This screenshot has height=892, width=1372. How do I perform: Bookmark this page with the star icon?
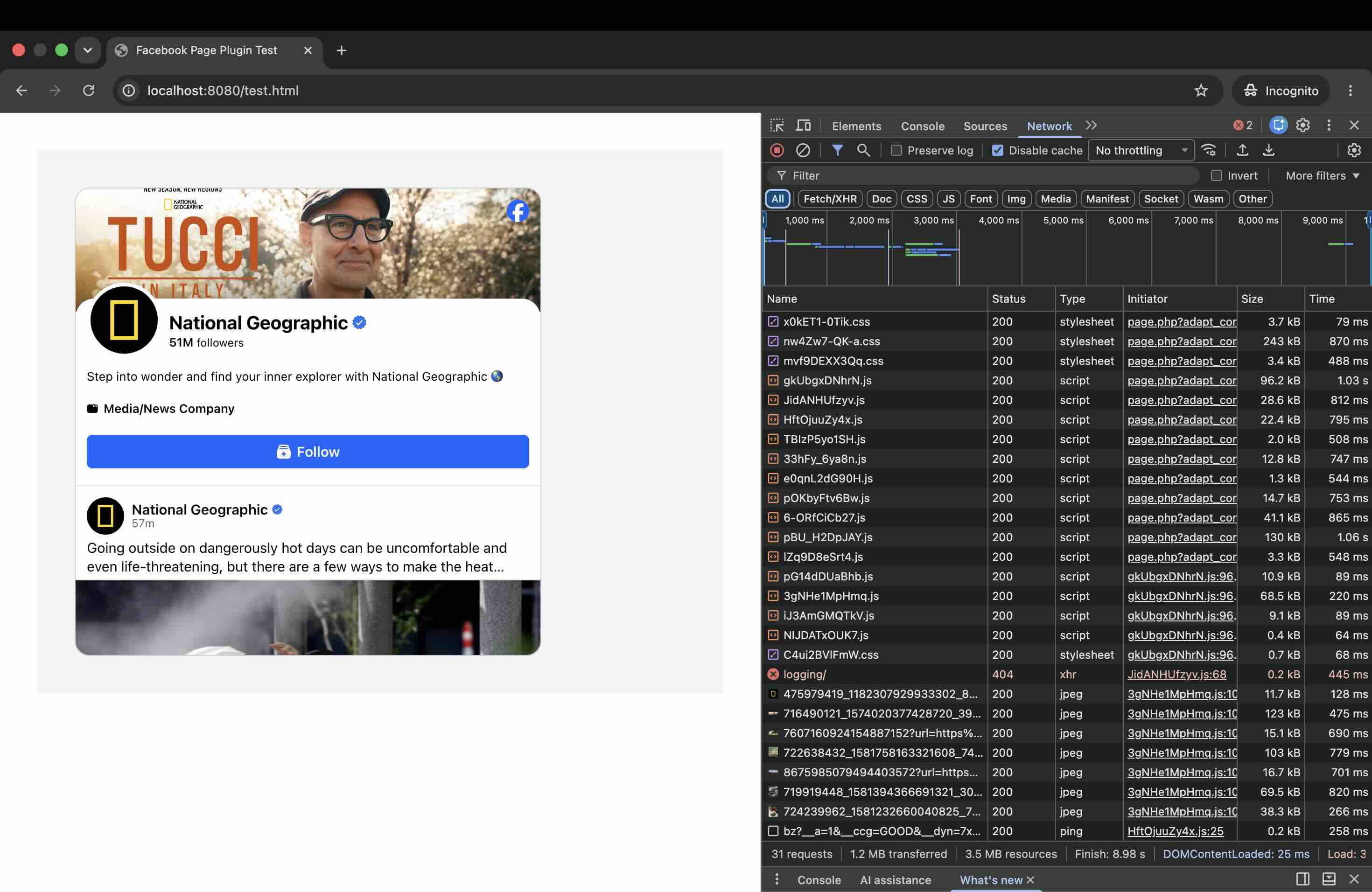click(x=1201, y=91)
